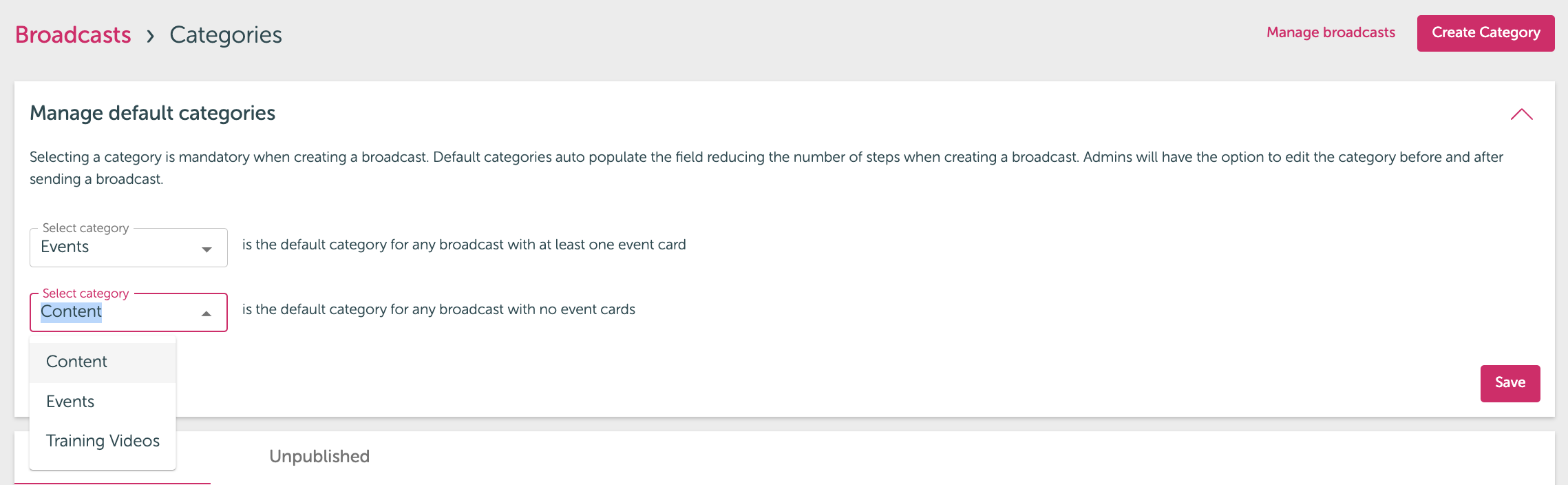This screenshot has width=1568, height=485.
Task: Open the Events category dropdown arrow
Action: (206, 249)
